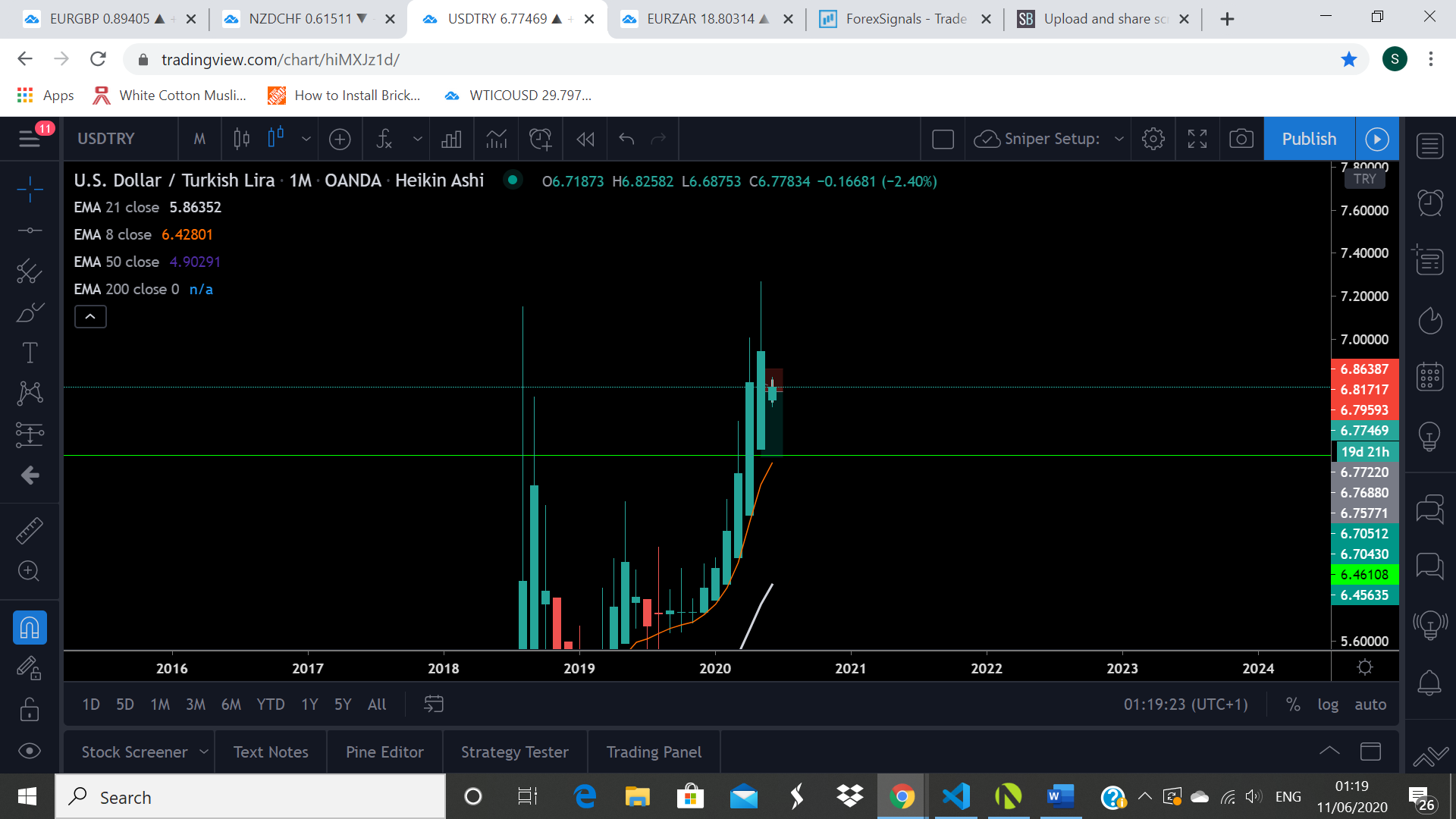Click the back arrow in left toolbar
The image size is (1456, 819).
[x=30, y=475]
